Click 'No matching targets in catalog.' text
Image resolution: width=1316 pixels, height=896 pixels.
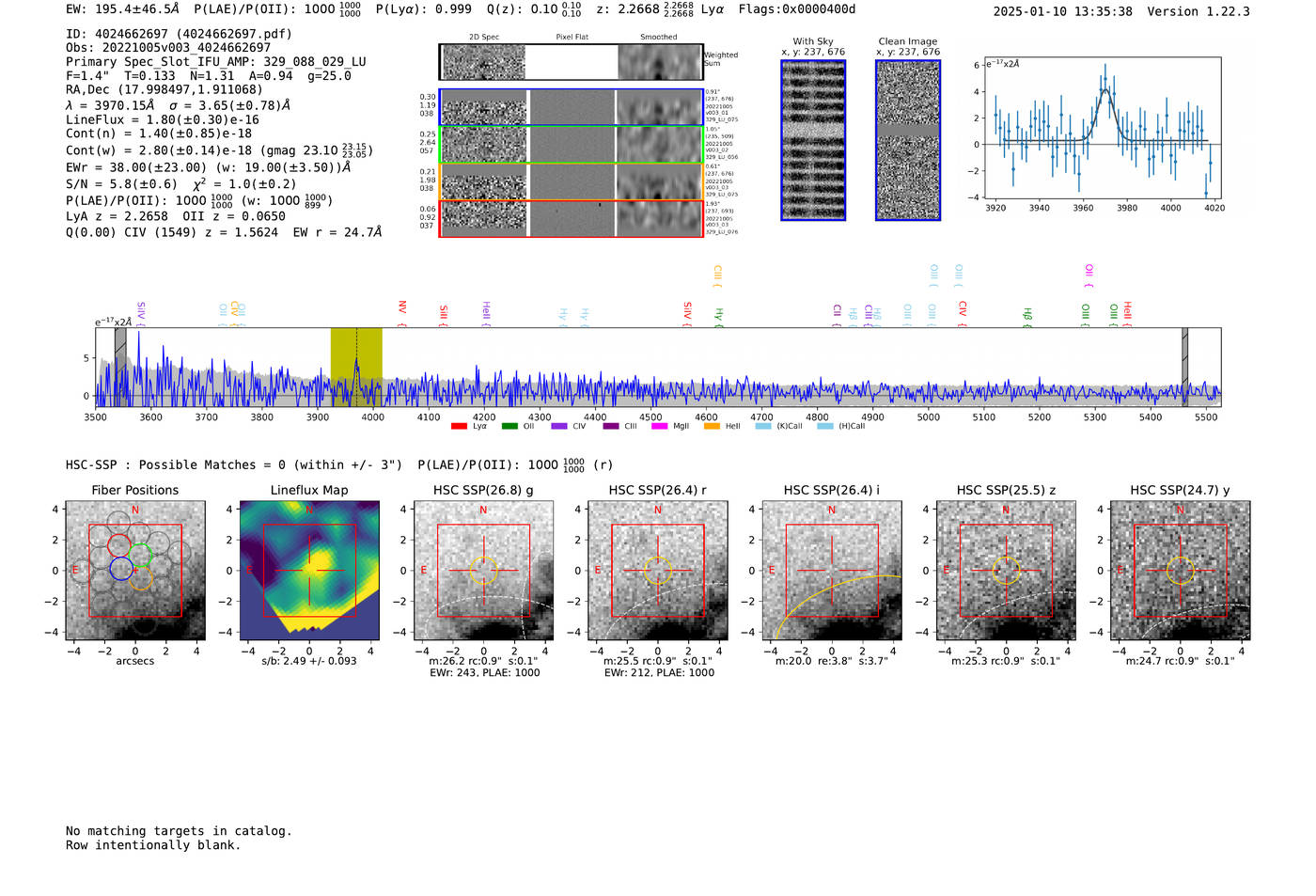point(179,831)
